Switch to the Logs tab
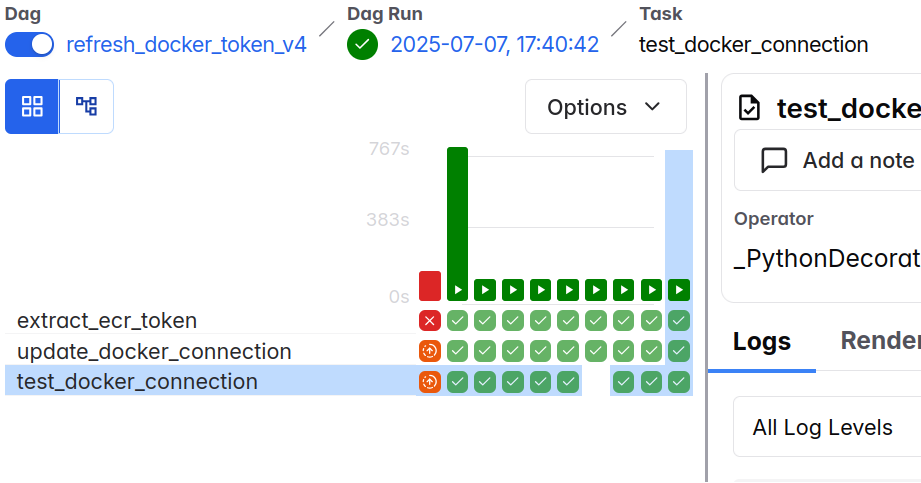Image resolution: width=921 pixels, height=483 pixels. point(762,341)
